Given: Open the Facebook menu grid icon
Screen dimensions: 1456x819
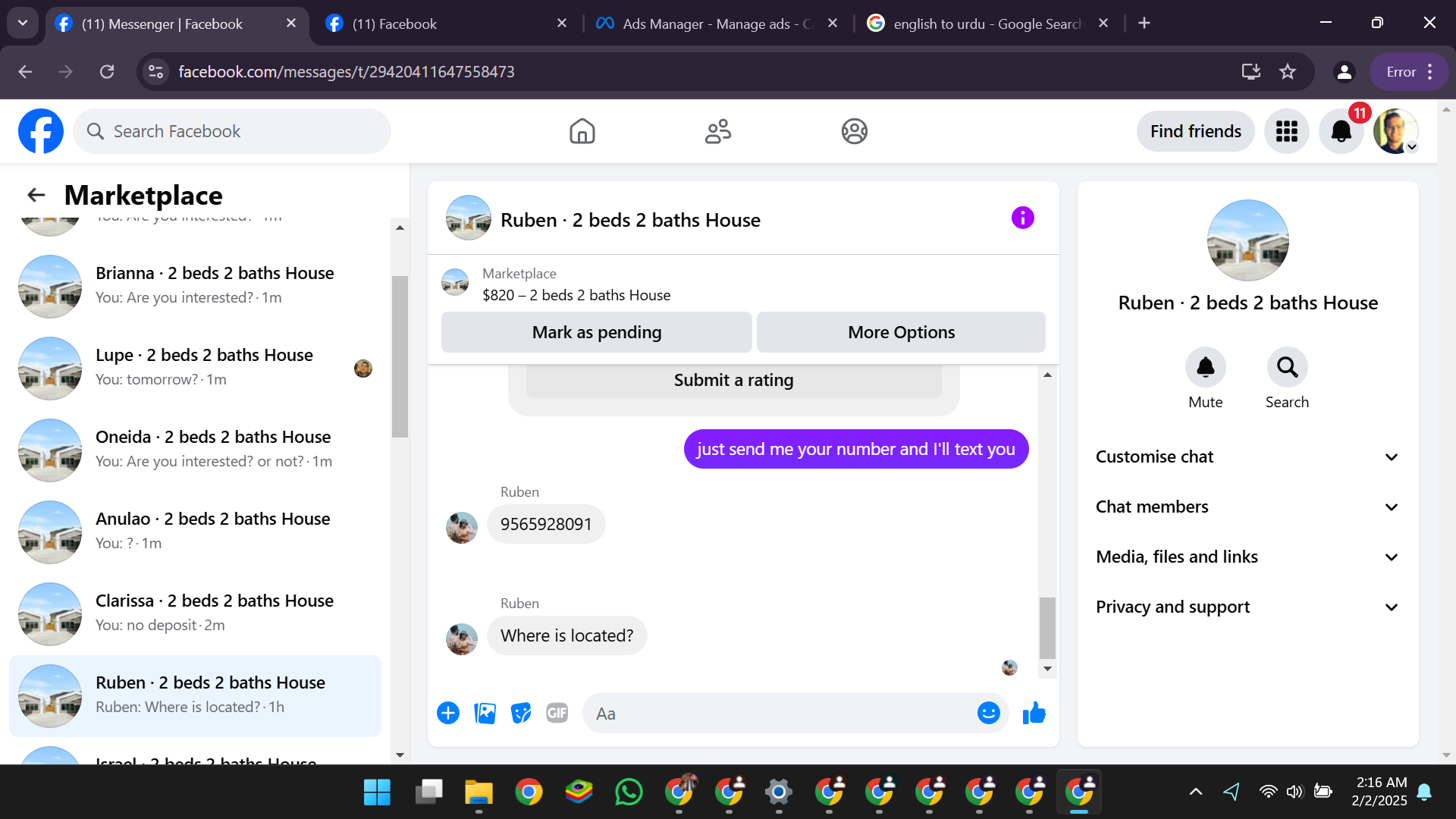Looking at the screenshot, I should 1286,131.
